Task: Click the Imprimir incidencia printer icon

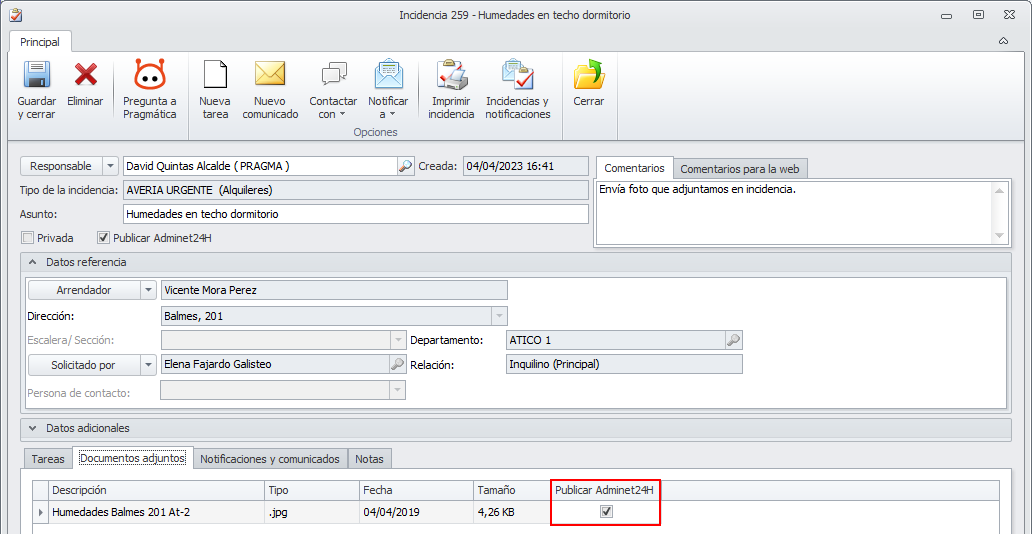Action: (x=452, y=74)
